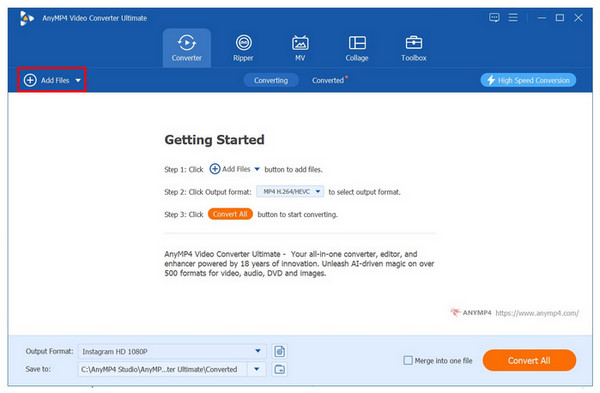600x393 pixels.
Task: Open the MV tab
Action: click(x=300, y=48)
